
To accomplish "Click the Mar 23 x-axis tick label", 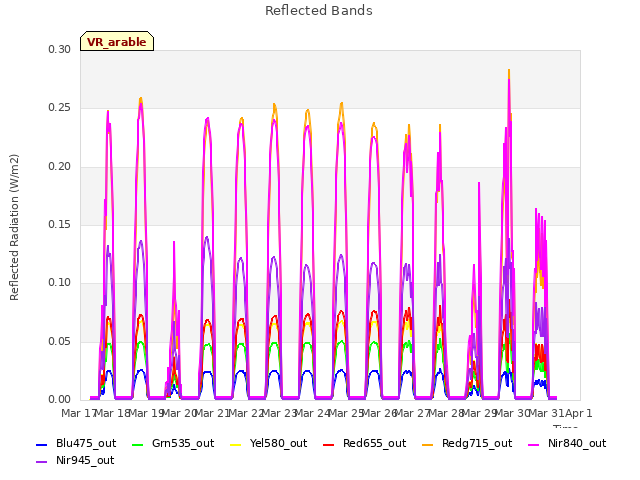I will (x=279, y=414).
